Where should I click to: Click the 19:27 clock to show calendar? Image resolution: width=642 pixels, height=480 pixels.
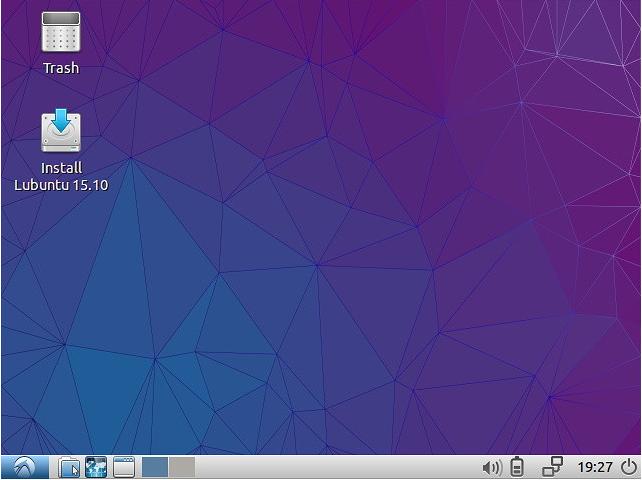(x=595, y=467)
